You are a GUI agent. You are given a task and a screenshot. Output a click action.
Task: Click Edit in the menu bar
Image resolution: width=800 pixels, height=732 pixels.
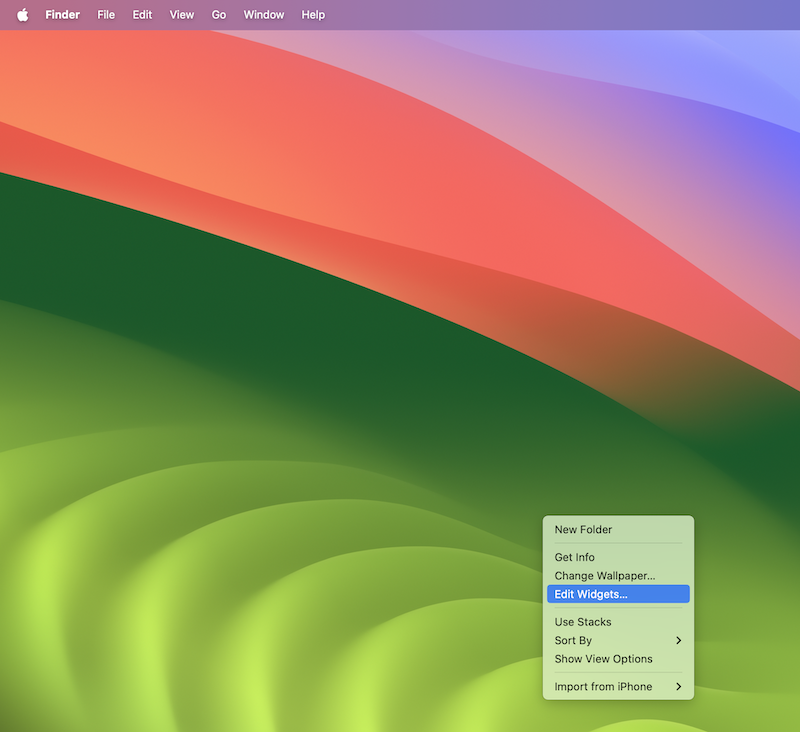coord(142,15)
